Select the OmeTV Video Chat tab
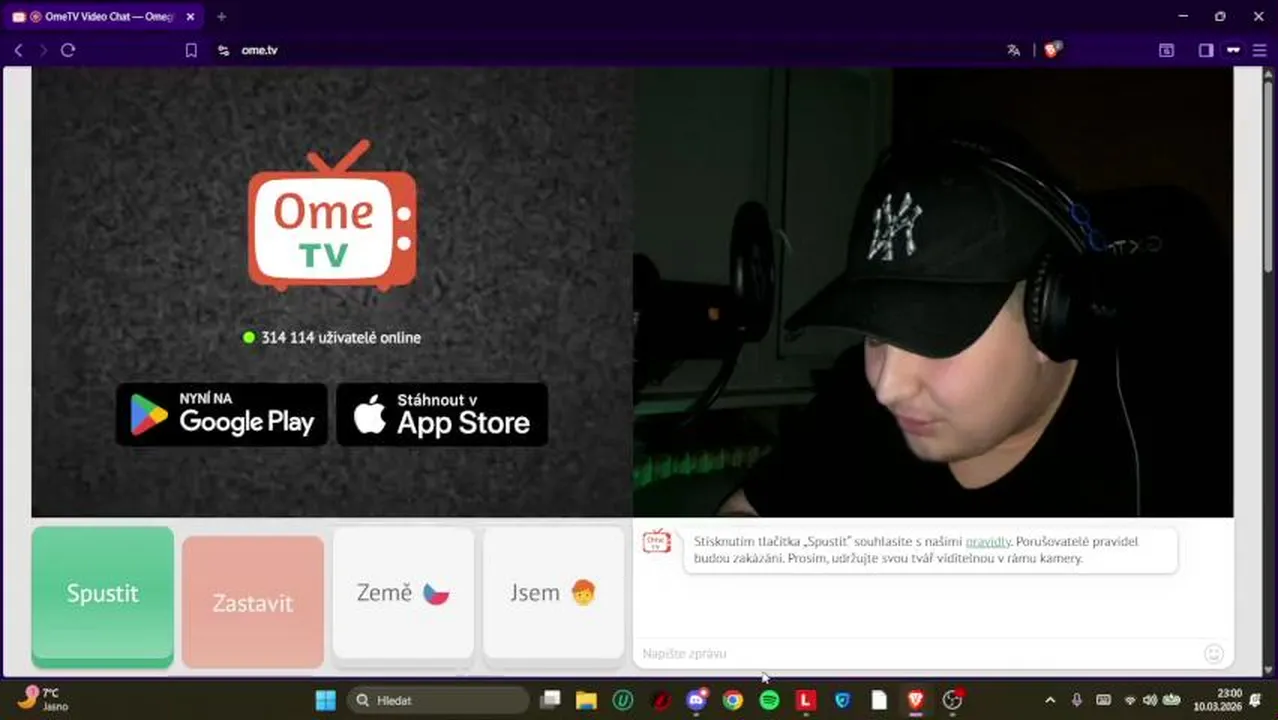The height and width of the screenshot is (720, 1278). click(x=104, y=16)
